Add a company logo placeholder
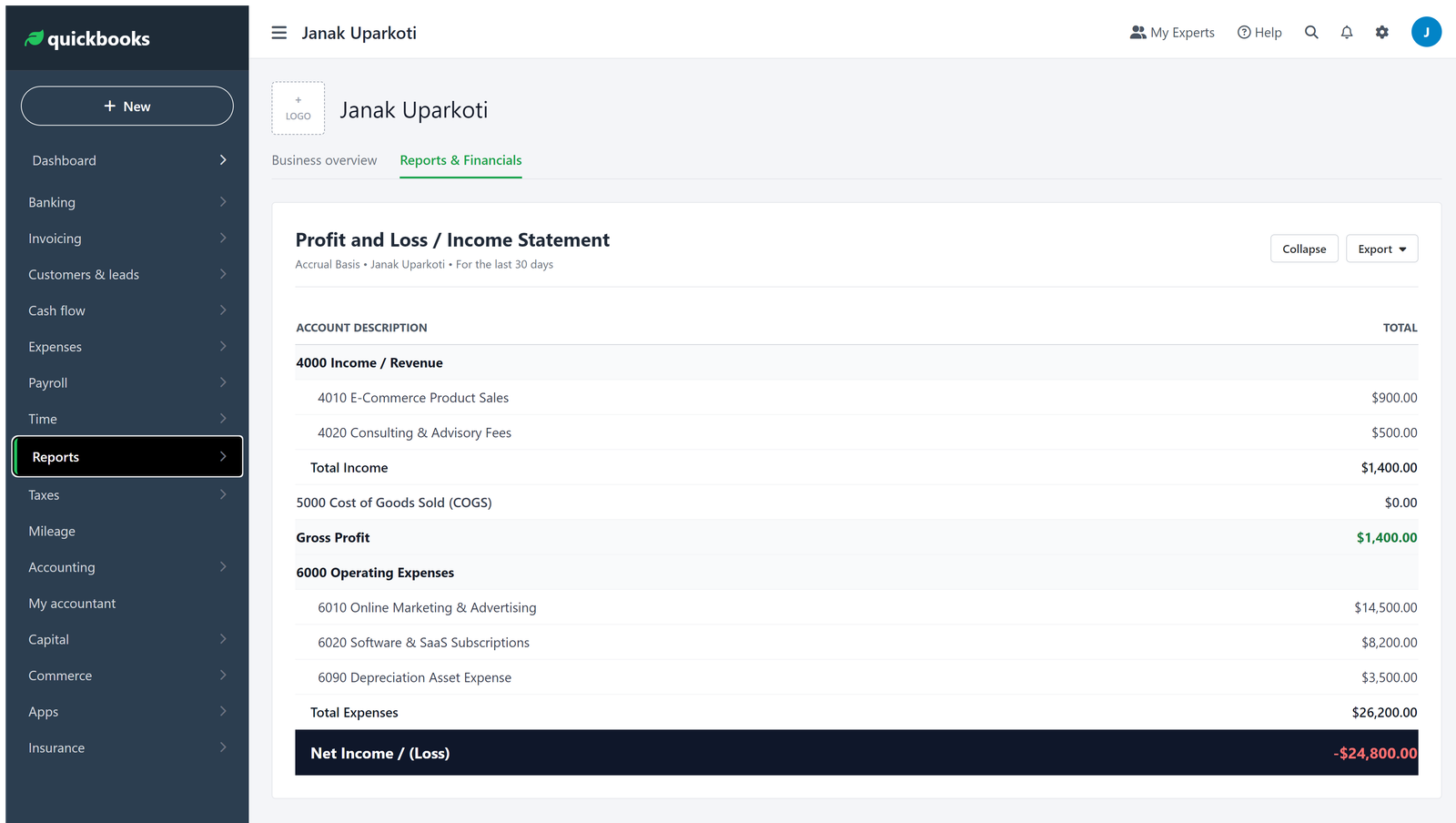 coord(298,108)
